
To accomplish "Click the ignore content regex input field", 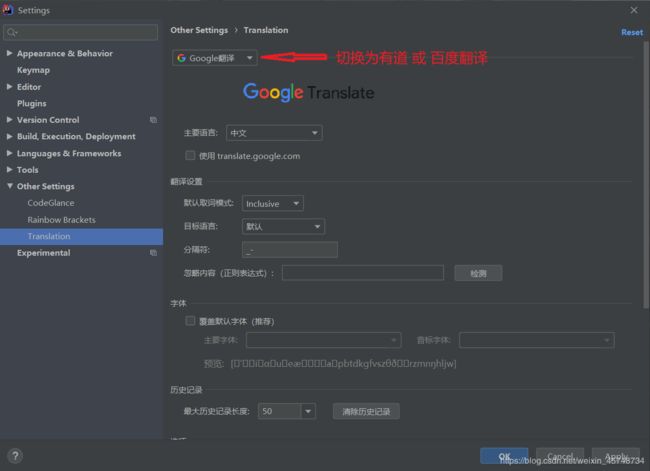I will tap(363, 273).
